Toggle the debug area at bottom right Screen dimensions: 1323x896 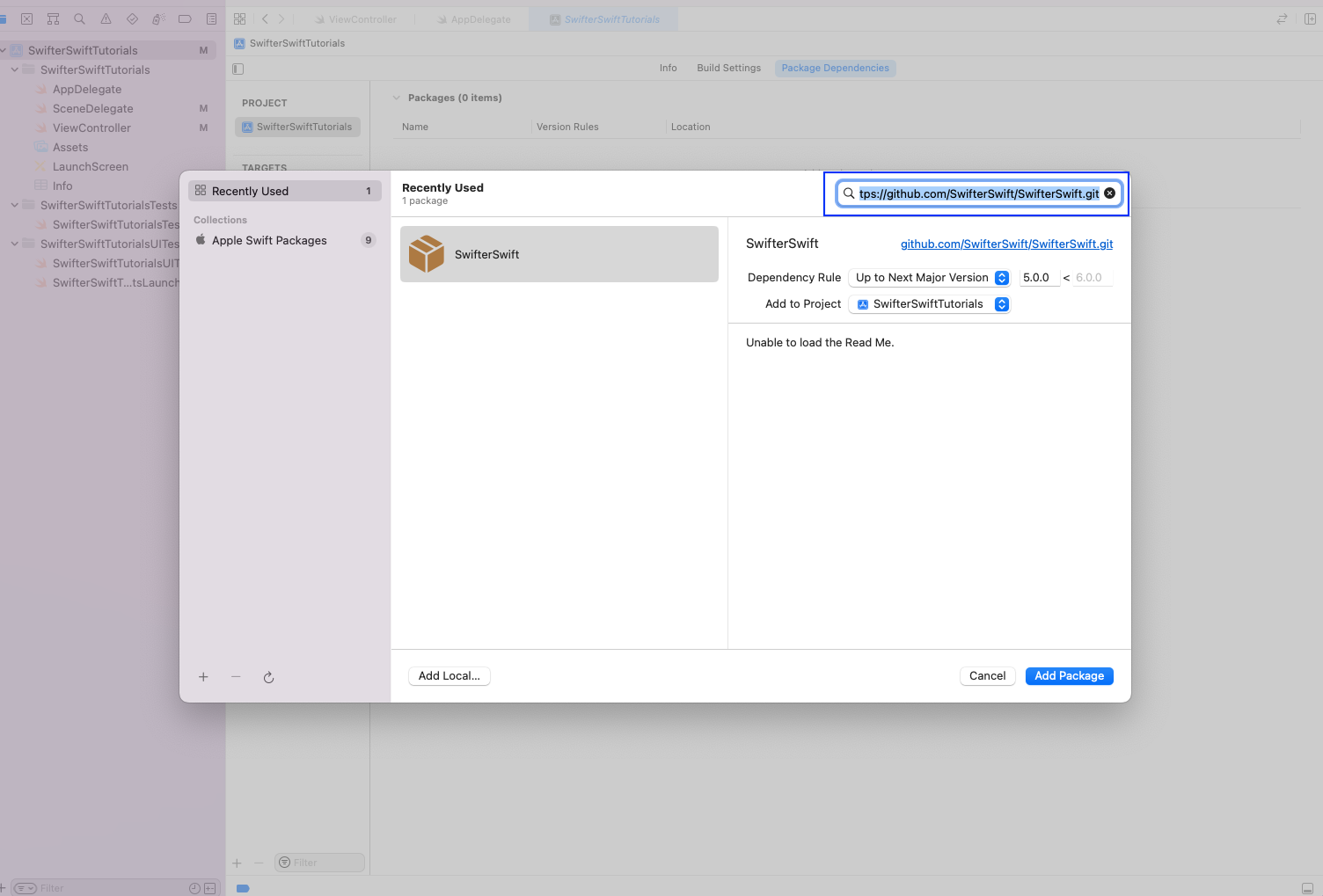pos(1307,888)
